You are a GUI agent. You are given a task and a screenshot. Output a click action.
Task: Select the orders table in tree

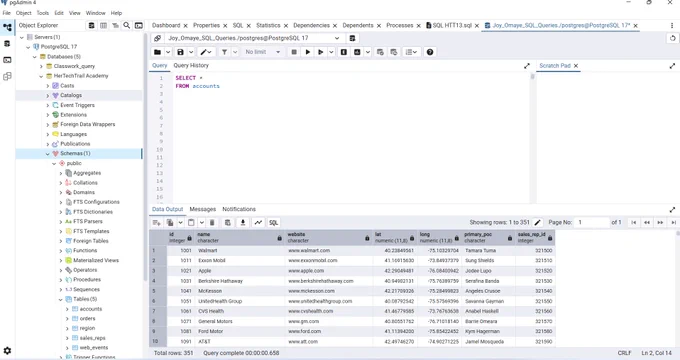coord(88,319)
